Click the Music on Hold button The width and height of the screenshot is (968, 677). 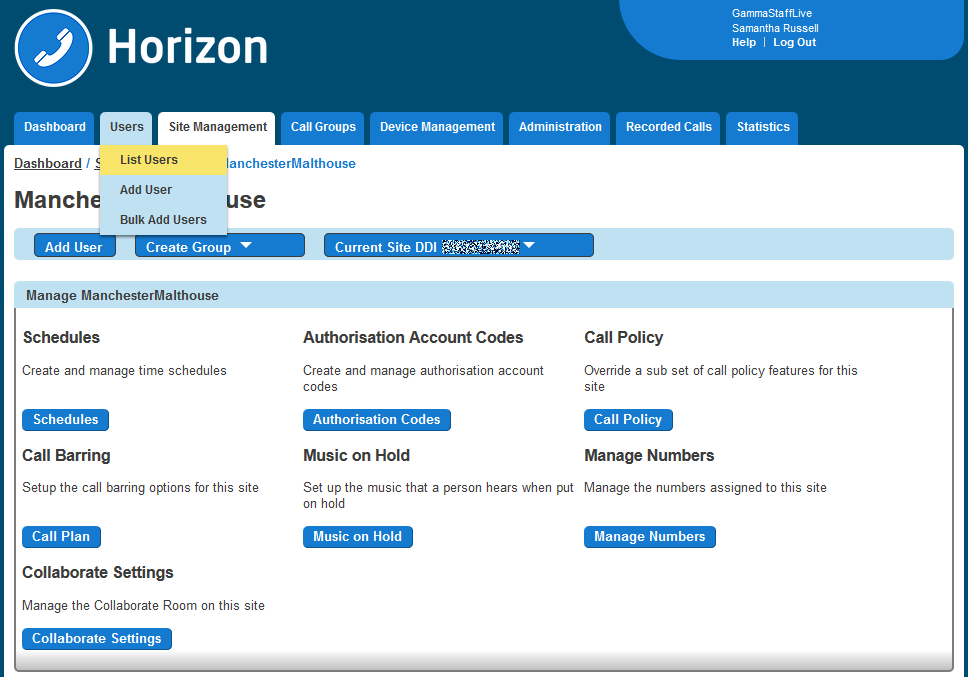357,537
